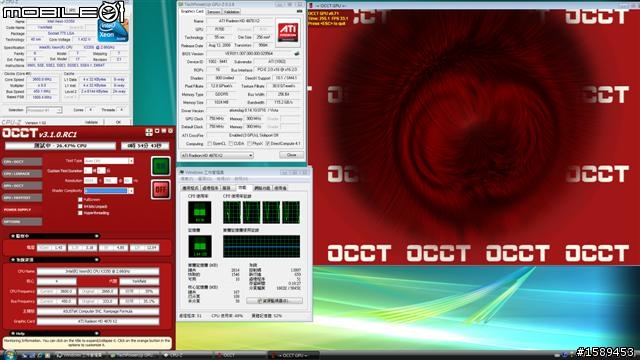Open the Test Type dropdown in OCCT
640x360 pixels.
pyautogui.click(x=109, y=161)
